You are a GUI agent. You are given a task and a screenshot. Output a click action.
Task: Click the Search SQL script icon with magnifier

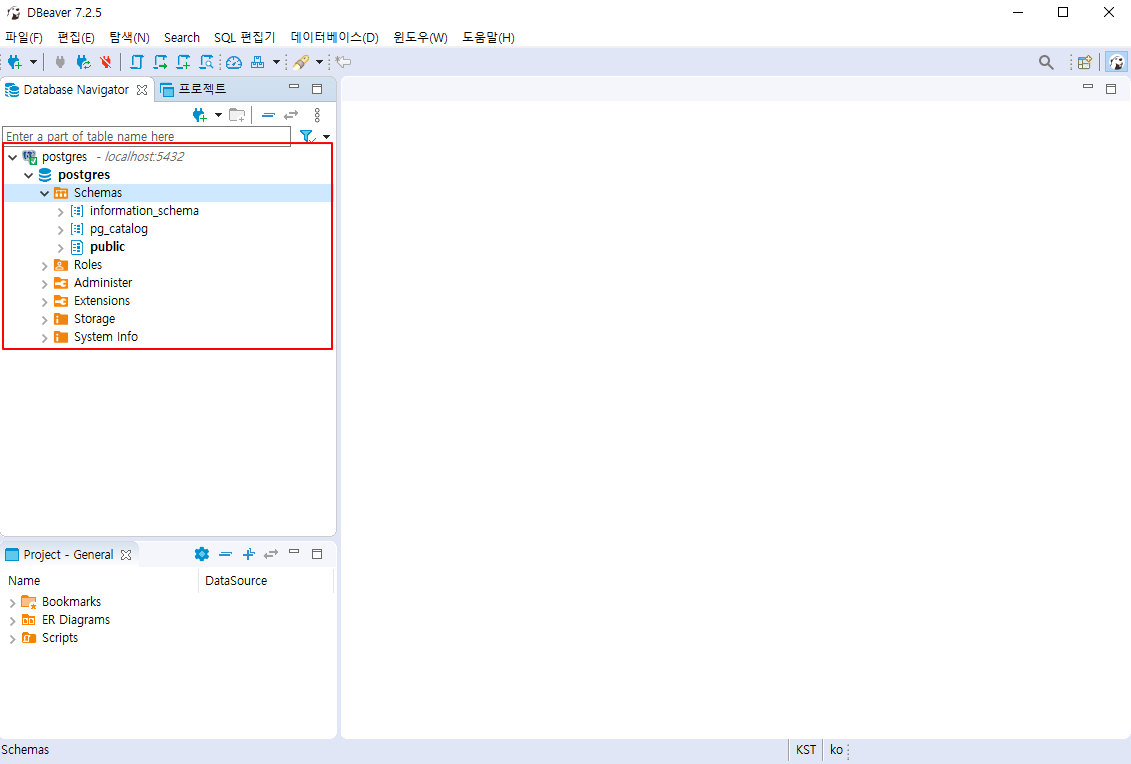(206, 62)
